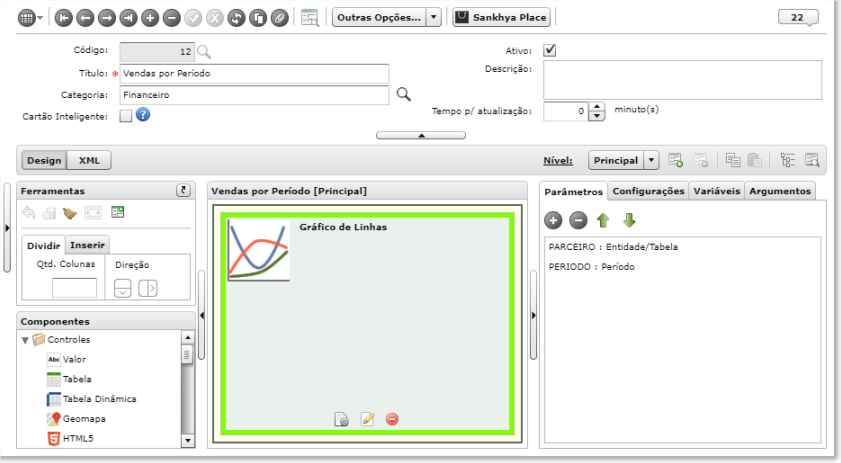Screen dimensions: 841x463
Task: Select the Dividir tab in Ferramentas
Action: 43,245
